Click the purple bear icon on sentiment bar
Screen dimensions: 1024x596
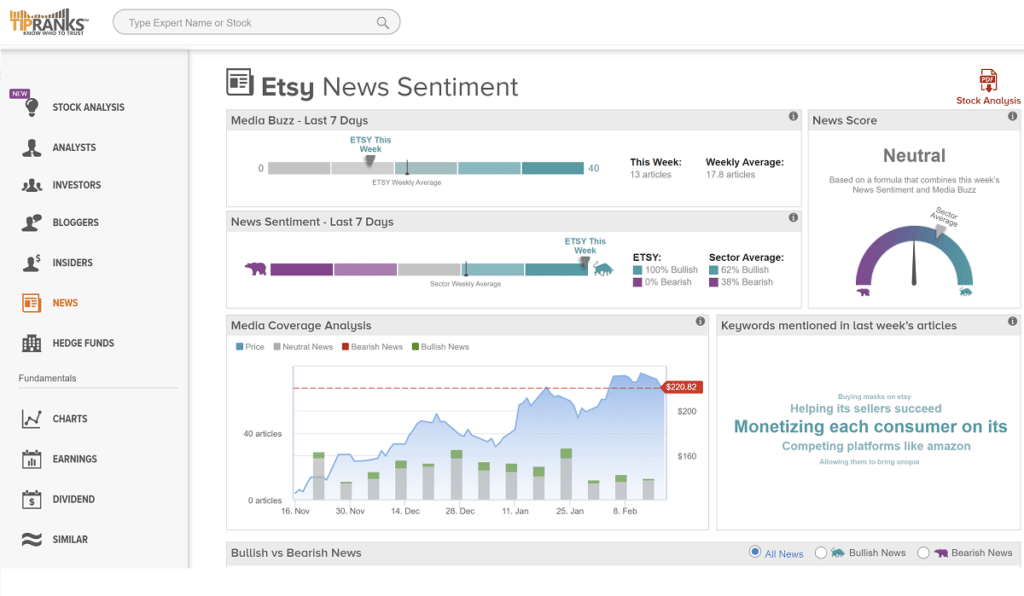255,268
